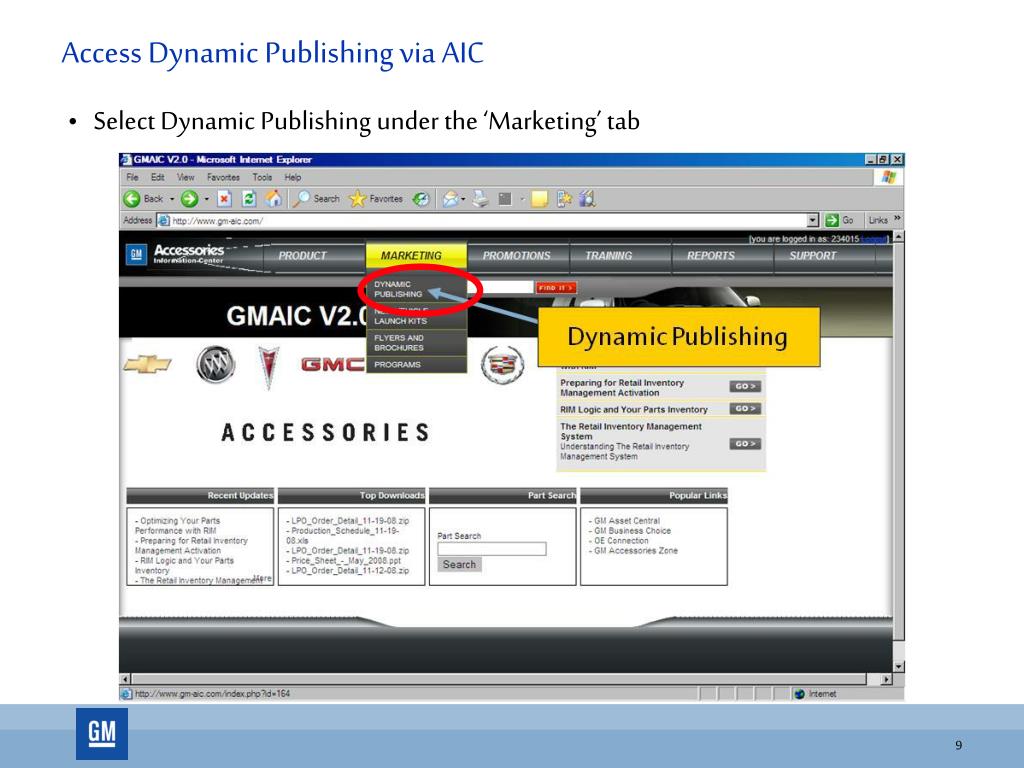Click the page icon in address bar
The height and width of the screenshot is (768, 1024).
click(164, 221)
